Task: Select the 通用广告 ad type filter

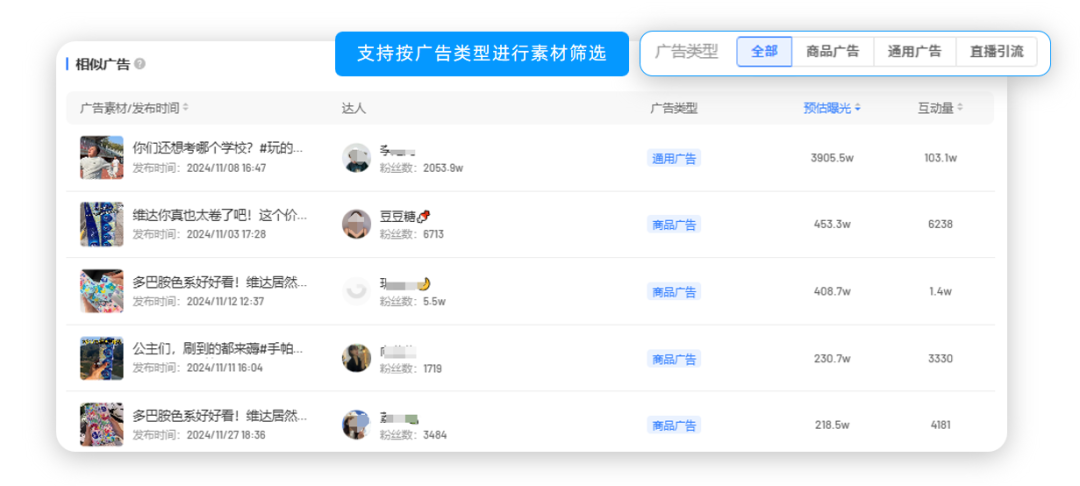Action: point(915,52)
